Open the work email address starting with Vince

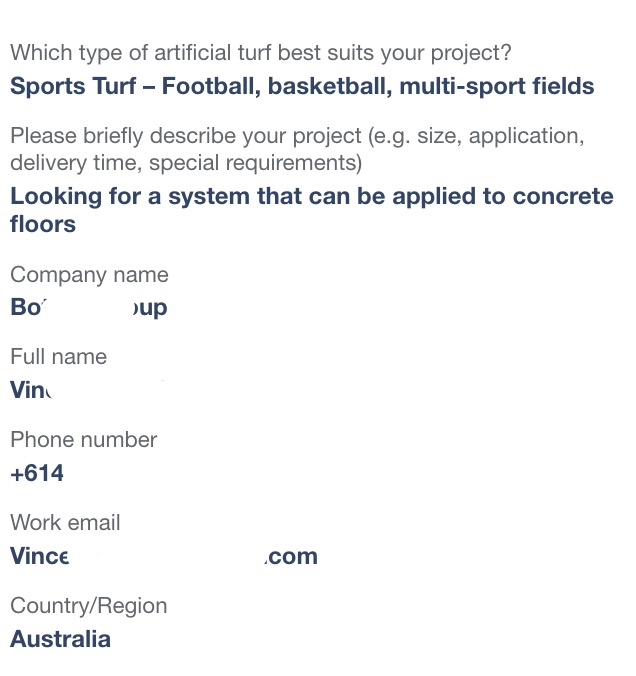164,556
